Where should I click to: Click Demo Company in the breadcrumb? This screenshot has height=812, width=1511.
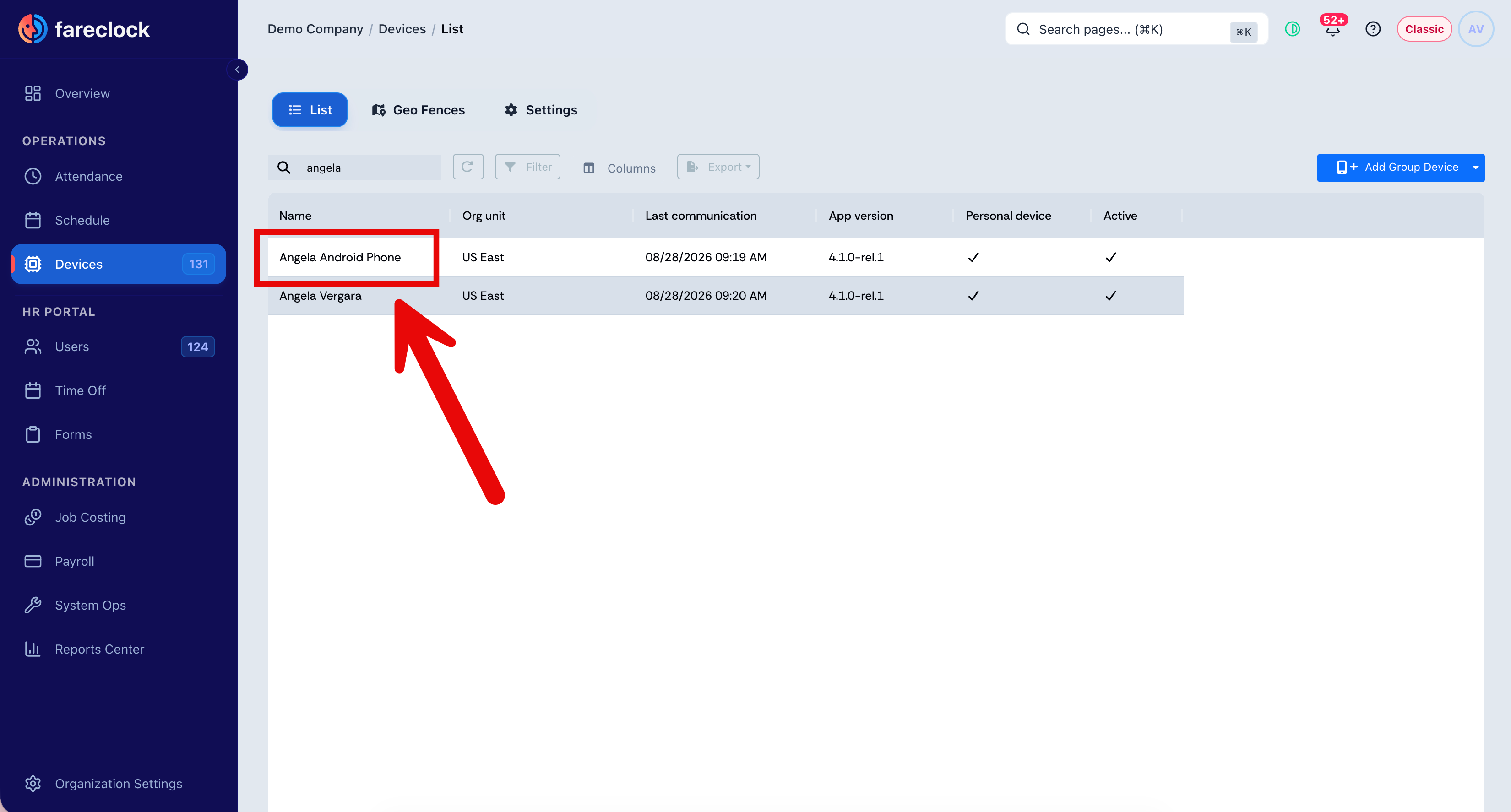315,29
